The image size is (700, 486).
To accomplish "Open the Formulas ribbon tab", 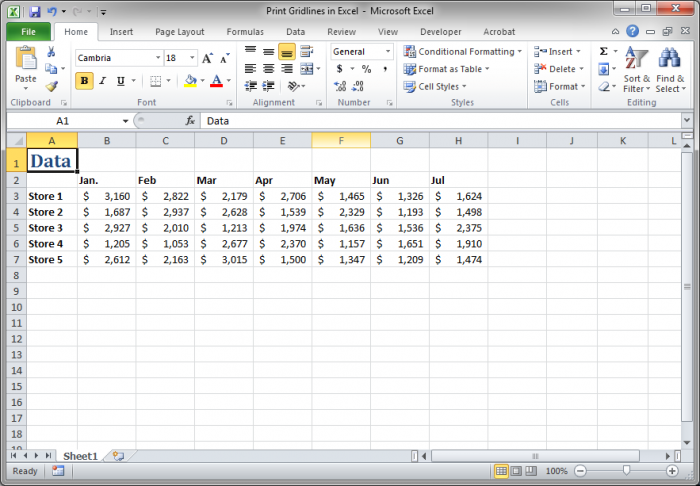I will point(245,32).
